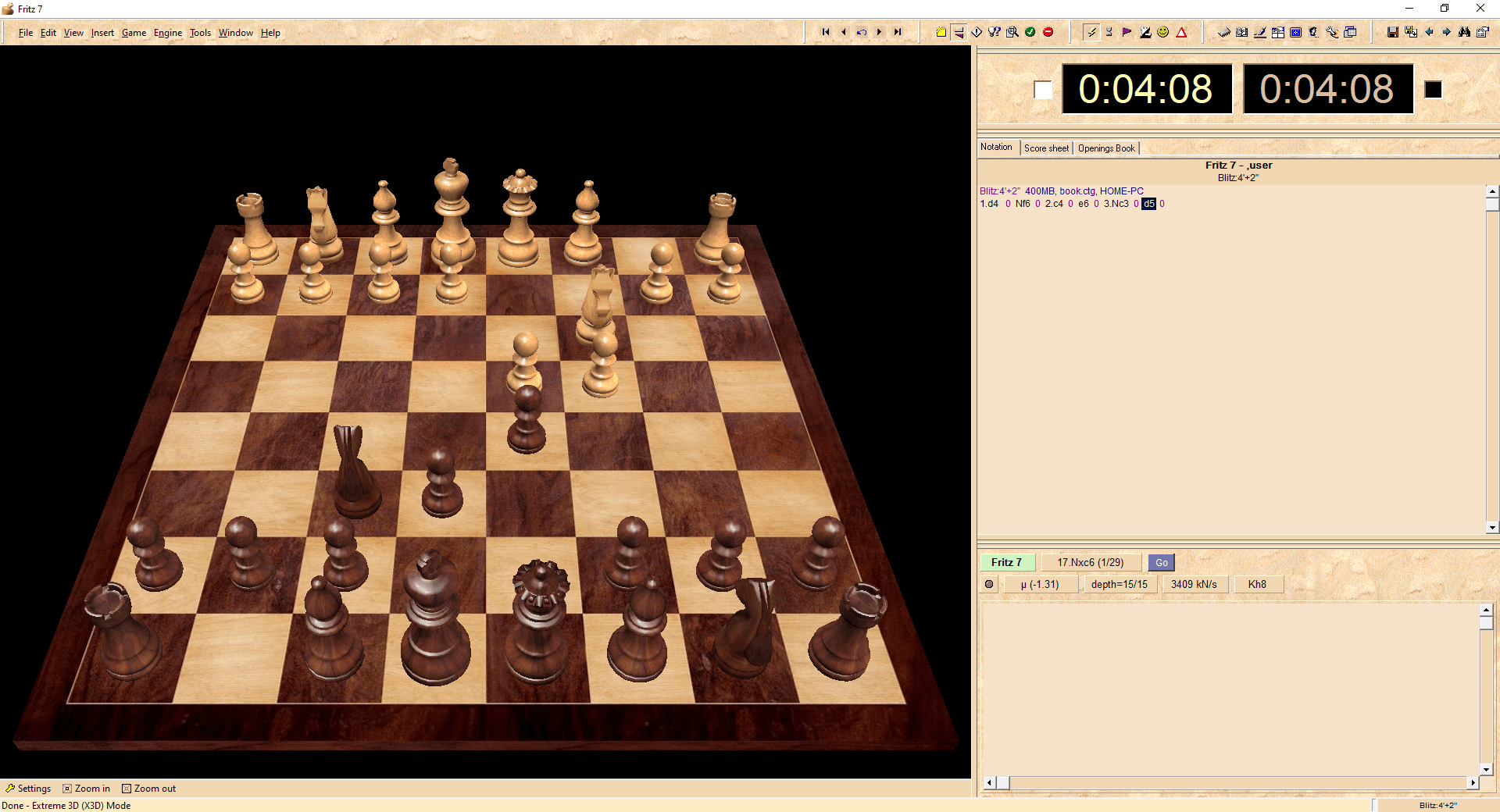
Task: Click the white side clock indicator box
Action: click(x=1042, y=90)
